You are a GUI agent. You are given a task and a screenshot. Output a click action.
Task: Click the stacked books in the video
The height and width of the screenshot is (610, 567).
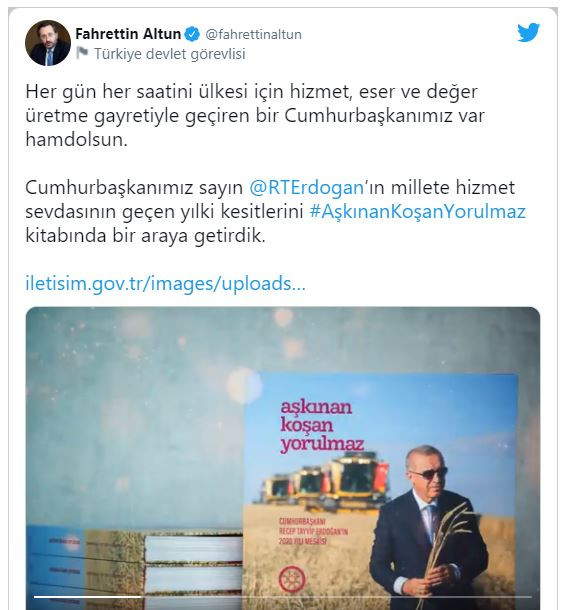(134, 568)
